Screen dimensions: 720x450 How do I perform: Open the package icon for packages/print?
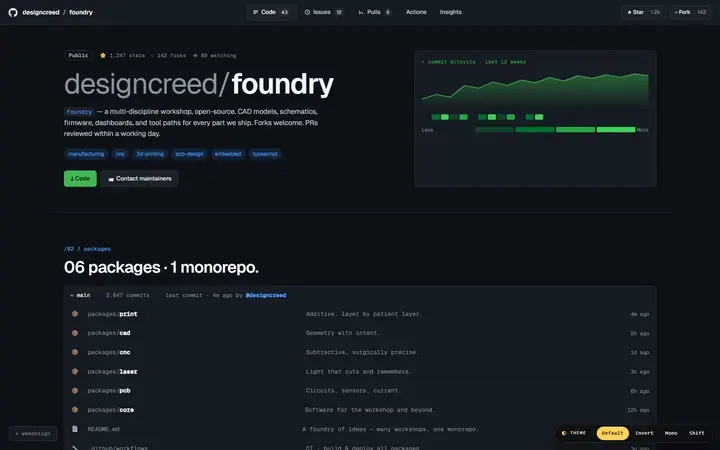click(75, 314)
